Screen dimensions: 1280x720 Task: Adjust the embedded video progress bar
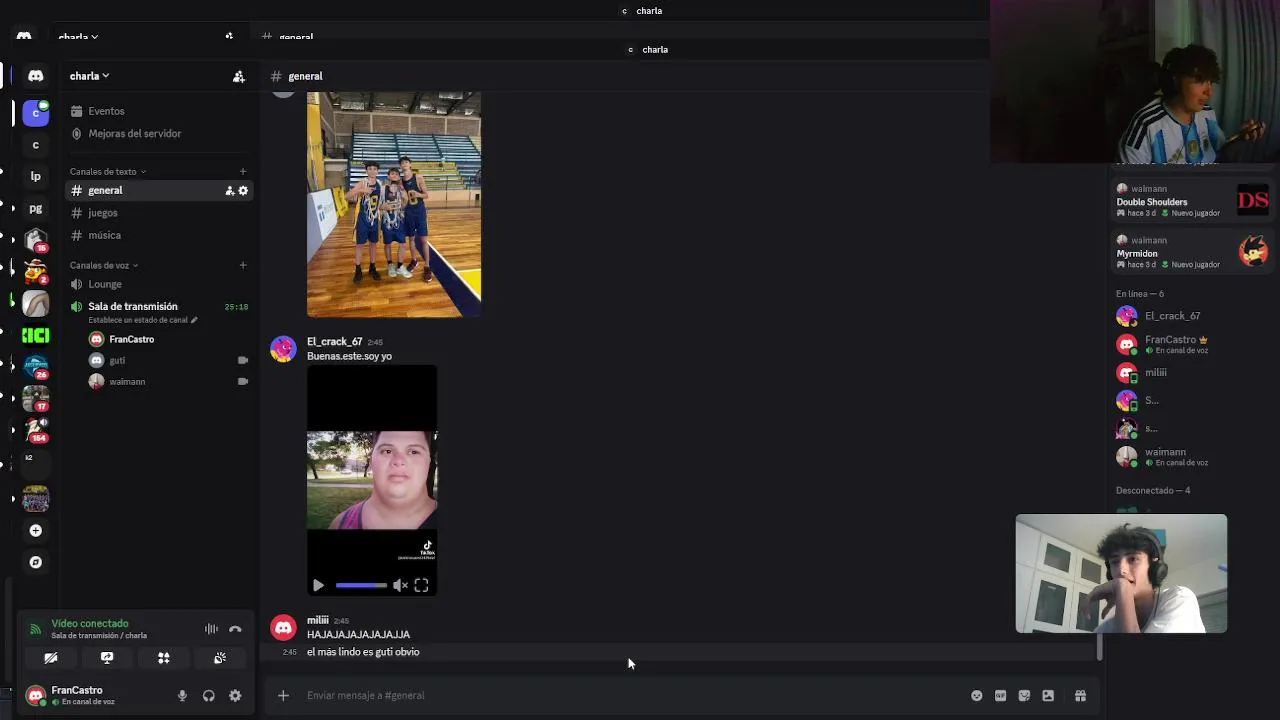coord(361,585)
